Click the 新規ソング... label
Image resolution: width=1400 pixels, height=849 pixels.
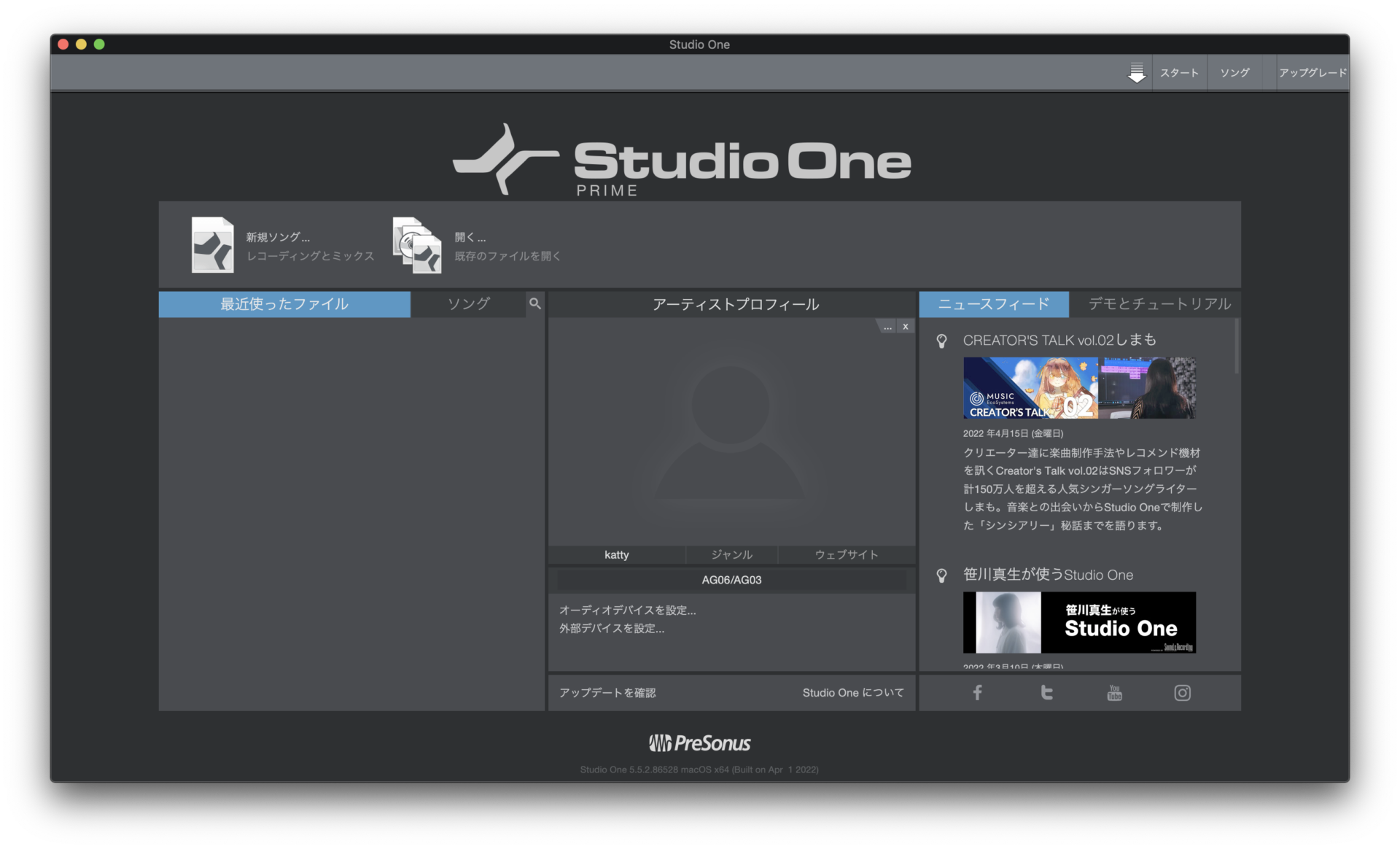point(278,237)
